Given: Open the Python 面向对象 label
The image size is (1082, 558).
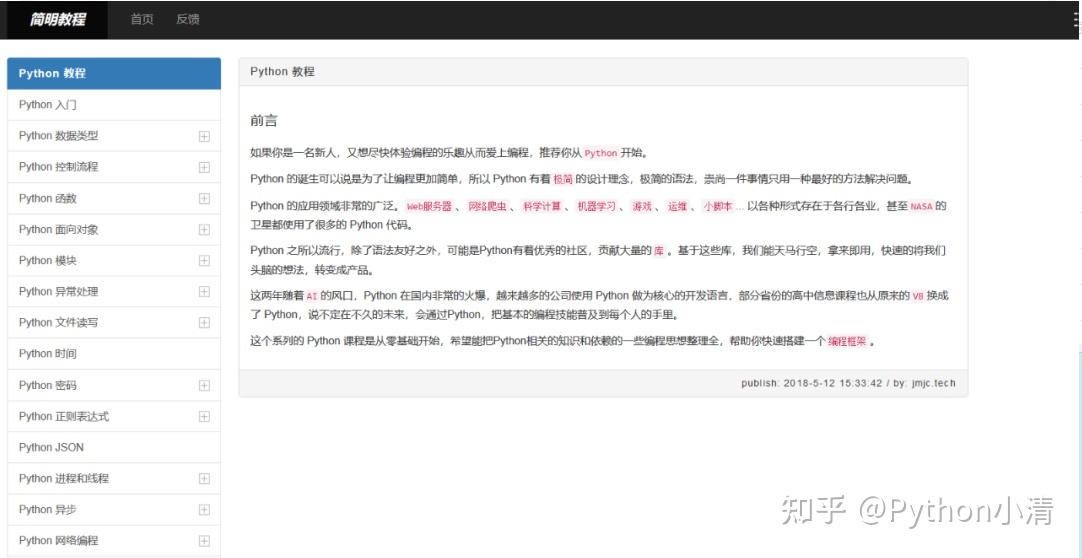Looking at the screenshot, I should [x=59, y=230].
